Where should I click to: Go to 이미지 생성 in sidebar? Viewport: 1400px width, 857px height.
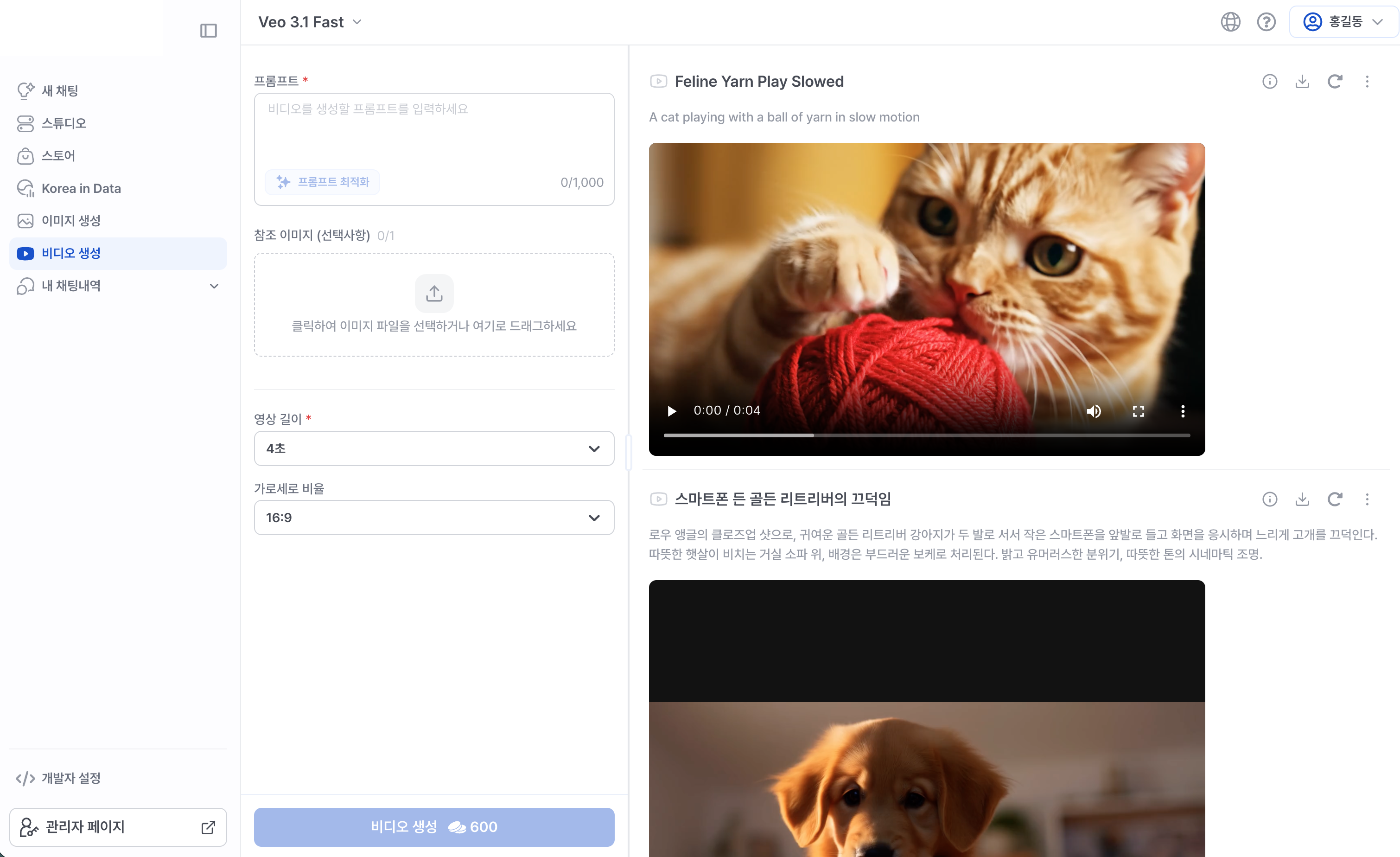click(x=71, y=220)
